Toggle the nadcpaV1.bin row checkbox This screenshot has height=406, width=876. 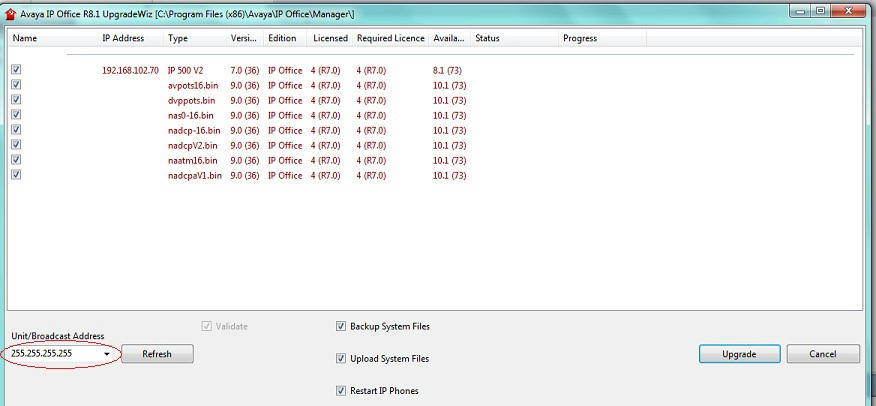[x=16, y=175]
